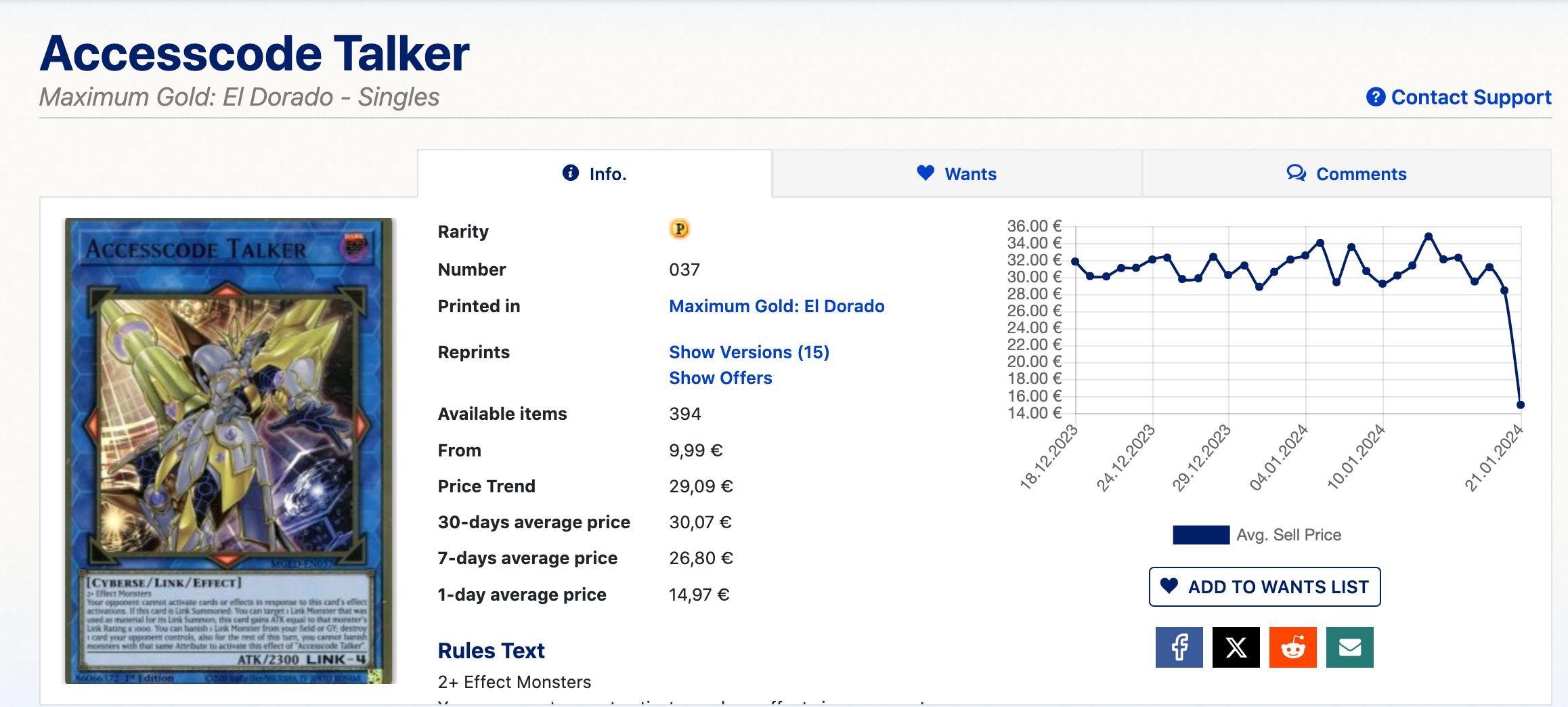Click the Contact Support question mark icon
Viewport: 1568px width, 707px height.
1375,98
